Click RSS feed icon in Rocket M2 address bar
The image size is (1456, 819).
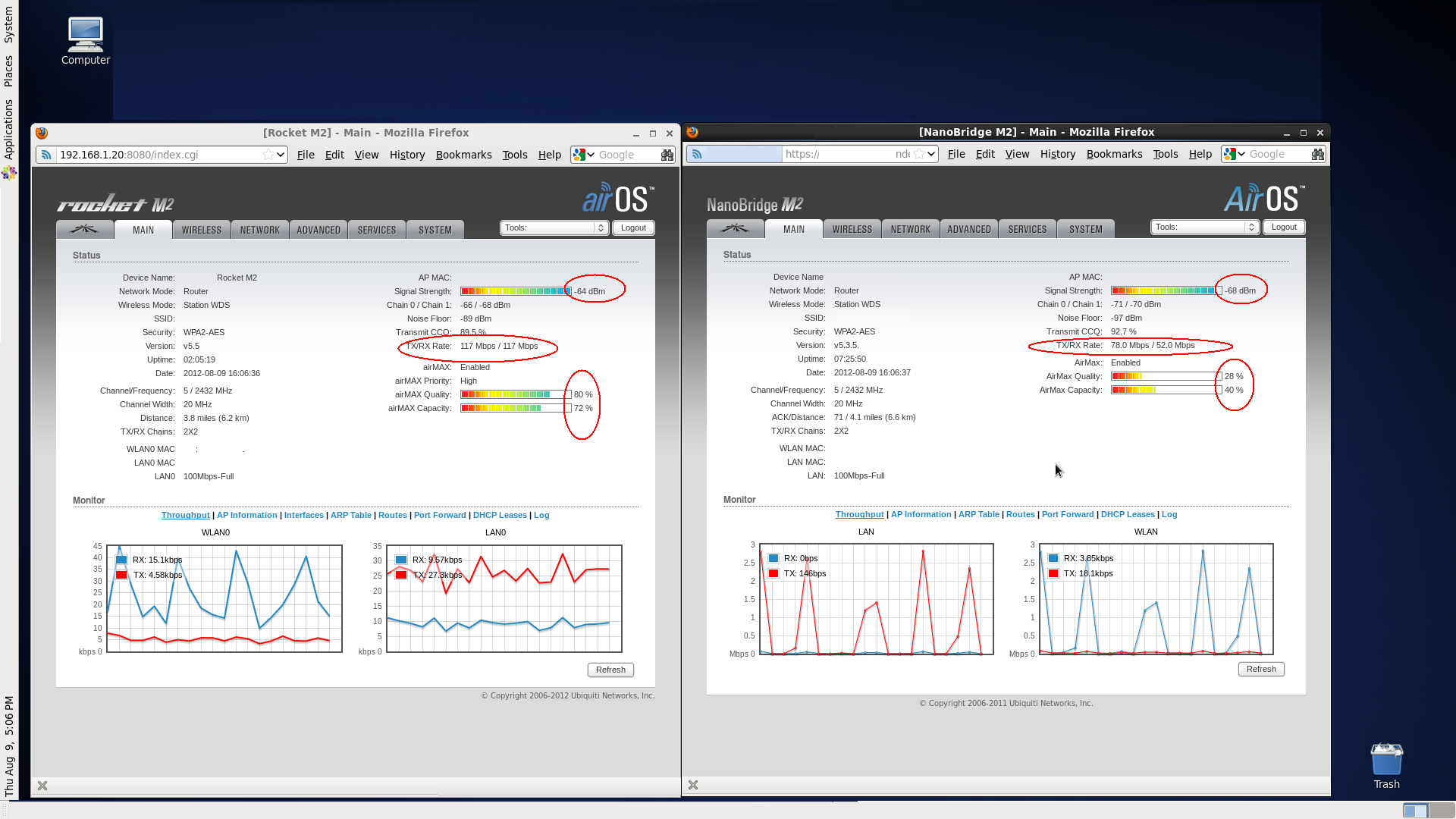click(x=46, y=155)
